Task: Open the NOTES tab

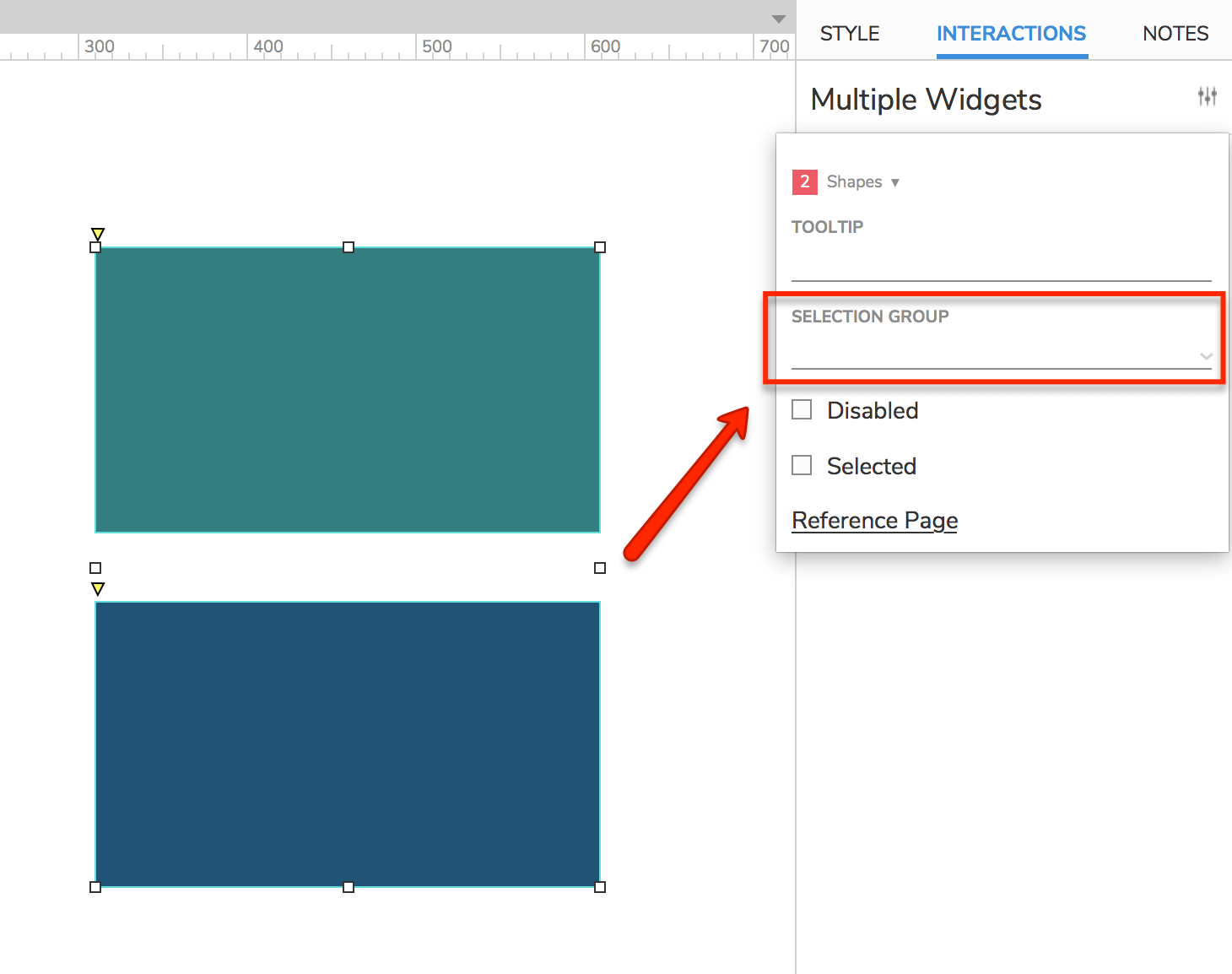Action: tap(1175, 34)
